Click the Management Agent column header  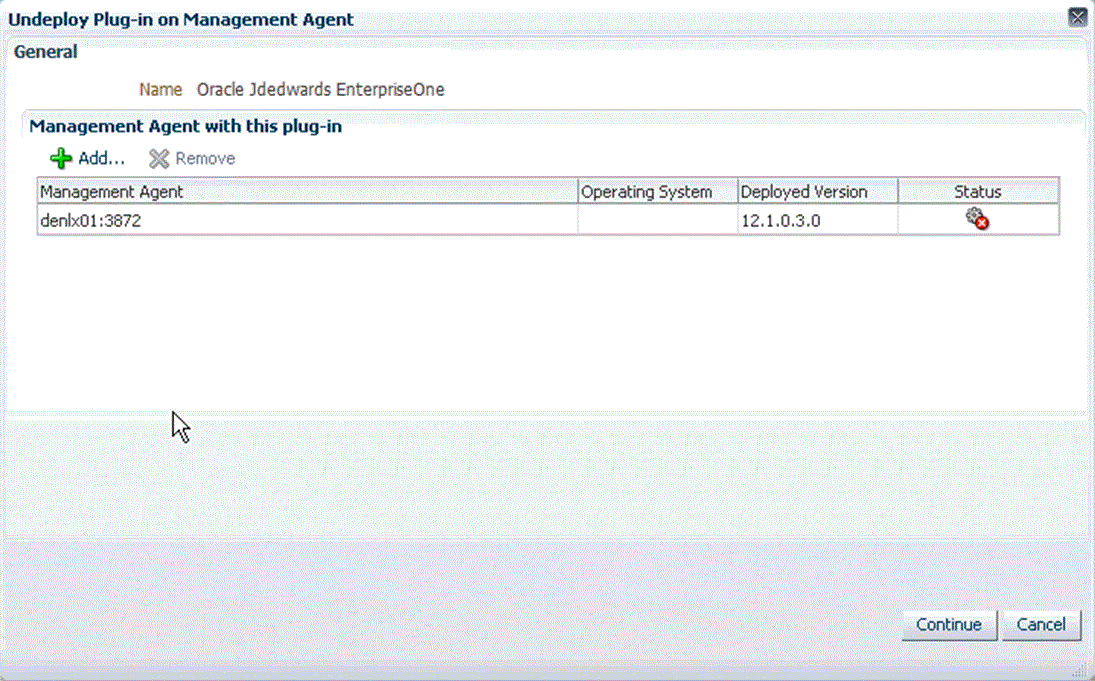(307, 191)
